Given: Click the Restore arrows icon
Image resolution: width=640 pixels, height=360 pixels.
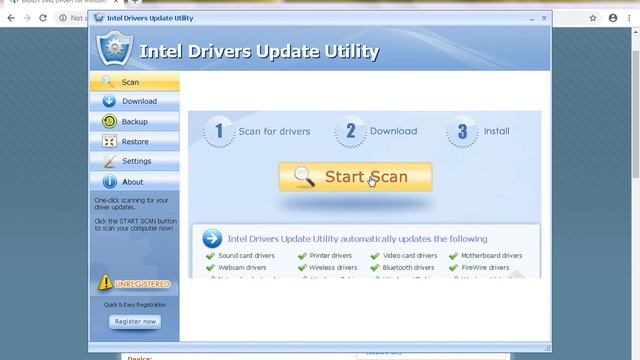Looking at the screenshot, I should click(109, 142).
